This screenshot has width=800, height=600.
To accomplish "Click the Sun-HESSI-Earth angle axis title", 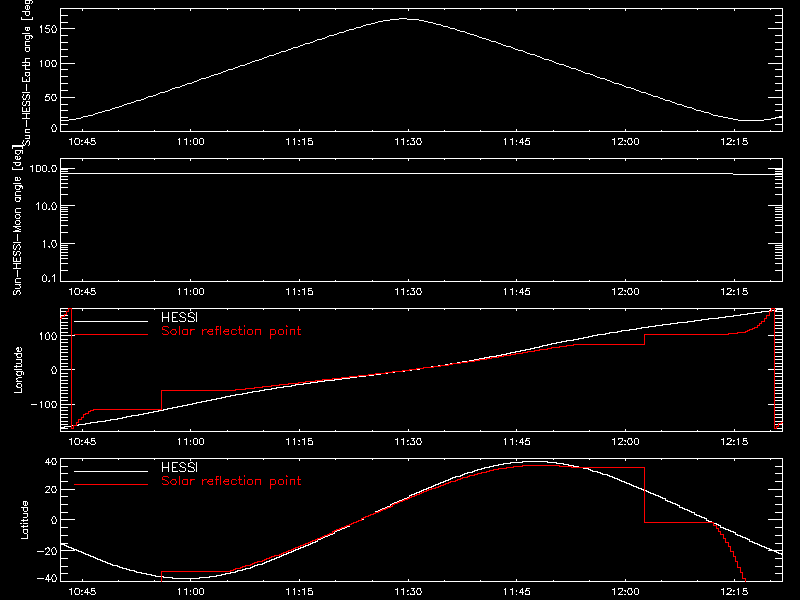I will (28, 72).
